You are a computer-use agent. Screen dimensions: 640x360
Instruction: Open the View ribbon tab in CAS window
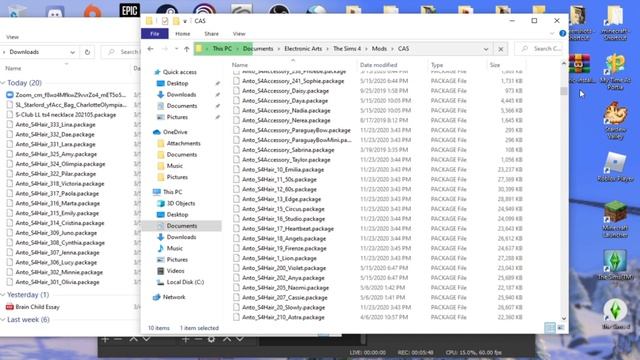(239, 33)
